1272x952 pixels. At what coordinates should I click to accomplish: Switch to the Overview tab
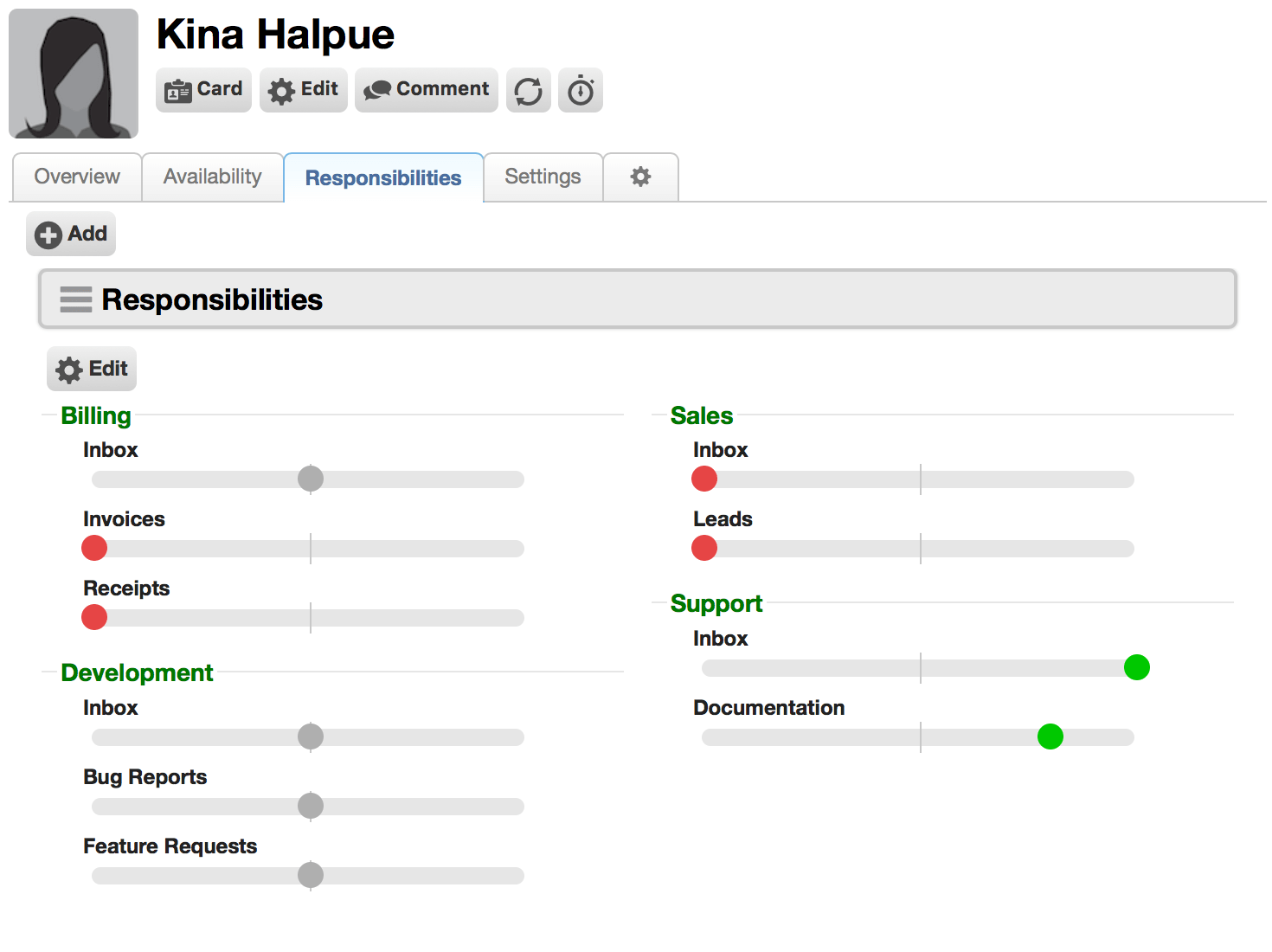pos(77,177)
